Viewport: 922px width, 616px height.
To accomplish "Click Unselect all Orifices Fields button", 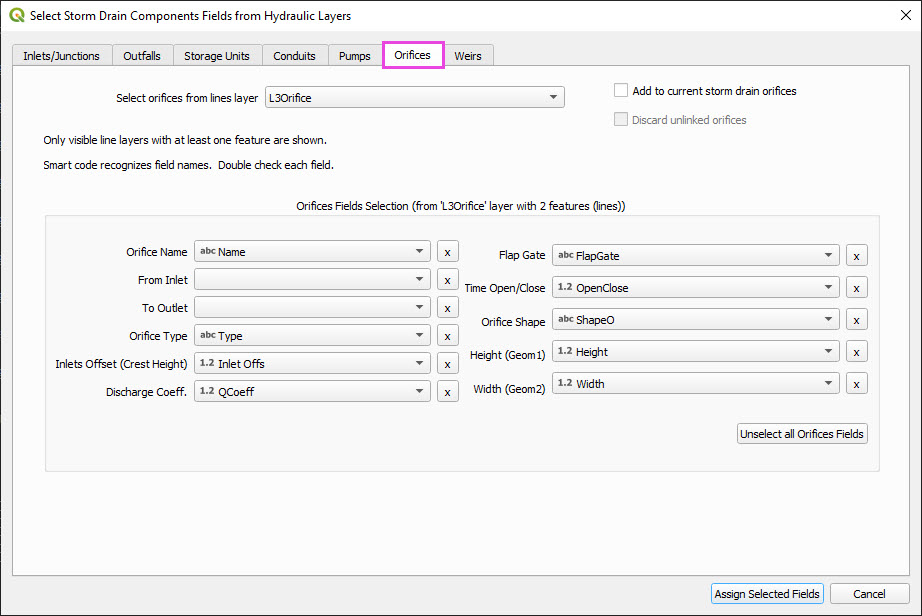I will 802,434.
